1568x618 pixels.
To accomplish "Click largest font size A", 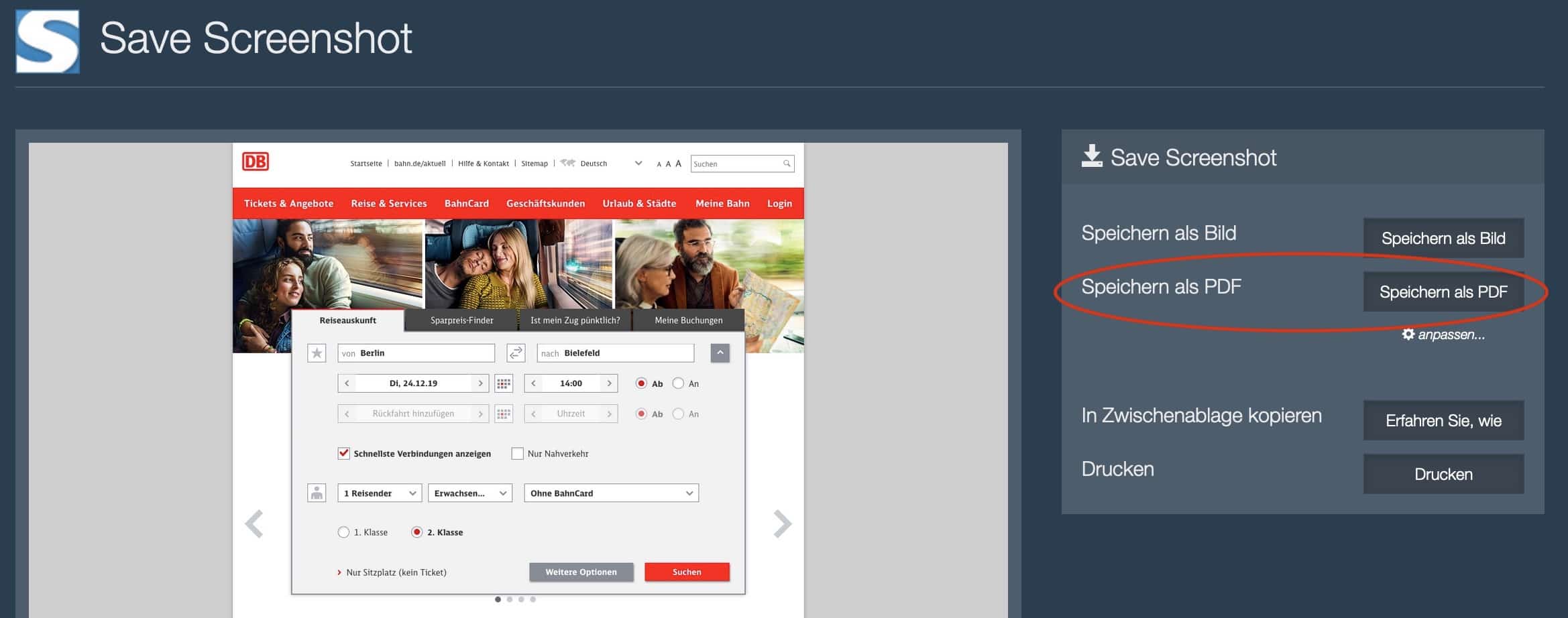I will click(678, 164).
